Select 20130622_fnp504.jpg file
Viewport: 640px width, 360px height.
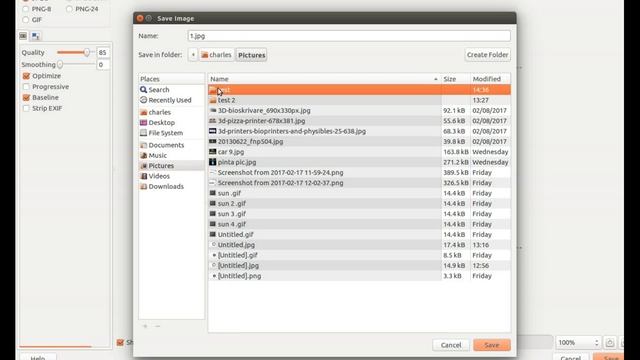tap(359, 141)
